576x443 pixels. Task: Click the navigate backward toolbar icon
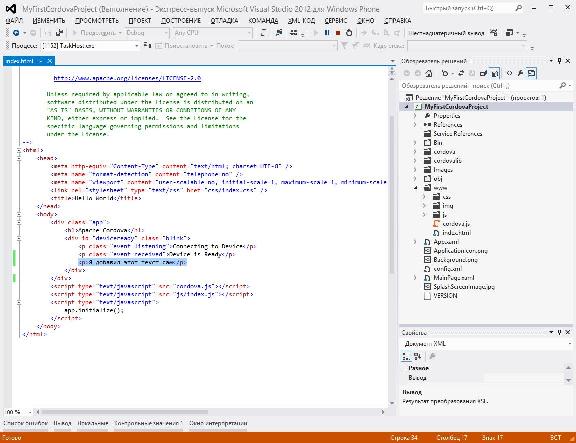pyautogui.click(x=16, y=33)
